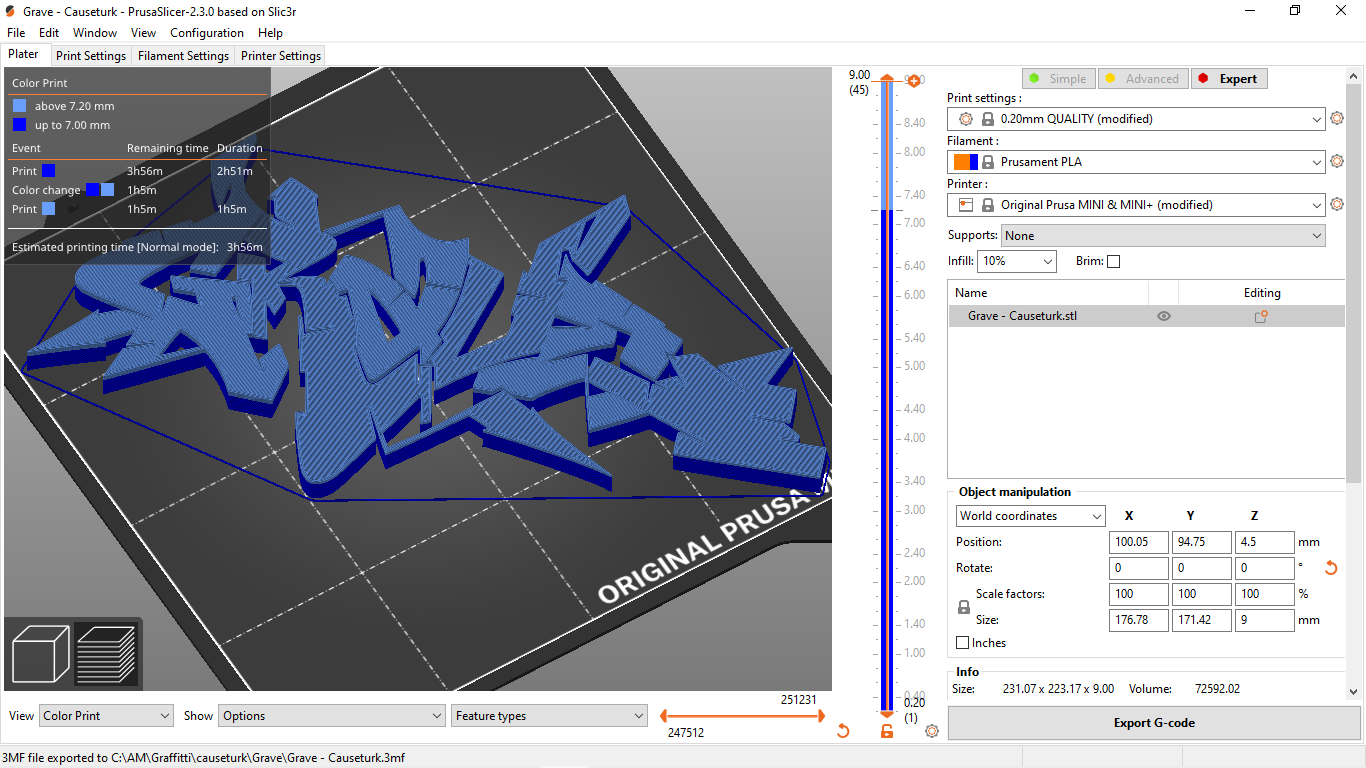This screenshot has height=768, width=1366.
Task: Add a color change with the plus icon
Action: [913, 80]
